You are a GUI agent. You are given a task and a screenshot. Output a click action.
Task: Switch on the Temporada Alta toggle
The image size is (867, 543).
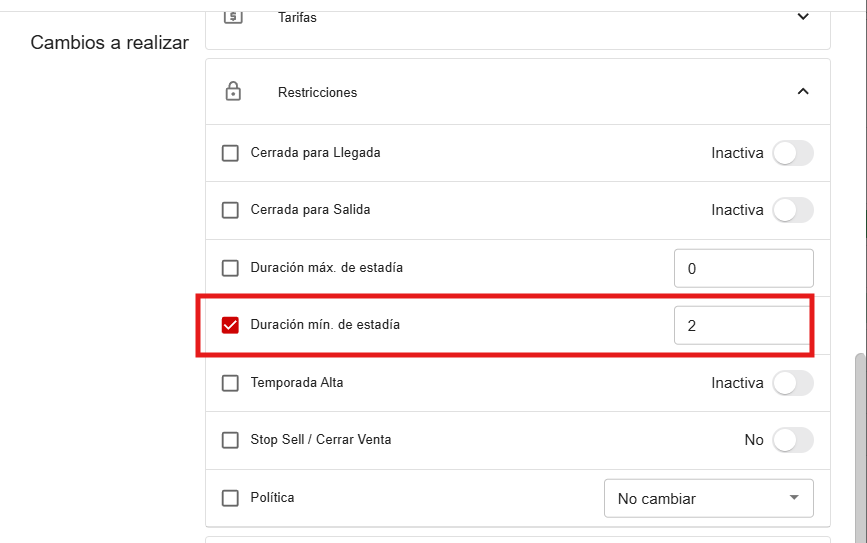pos(793,383)
